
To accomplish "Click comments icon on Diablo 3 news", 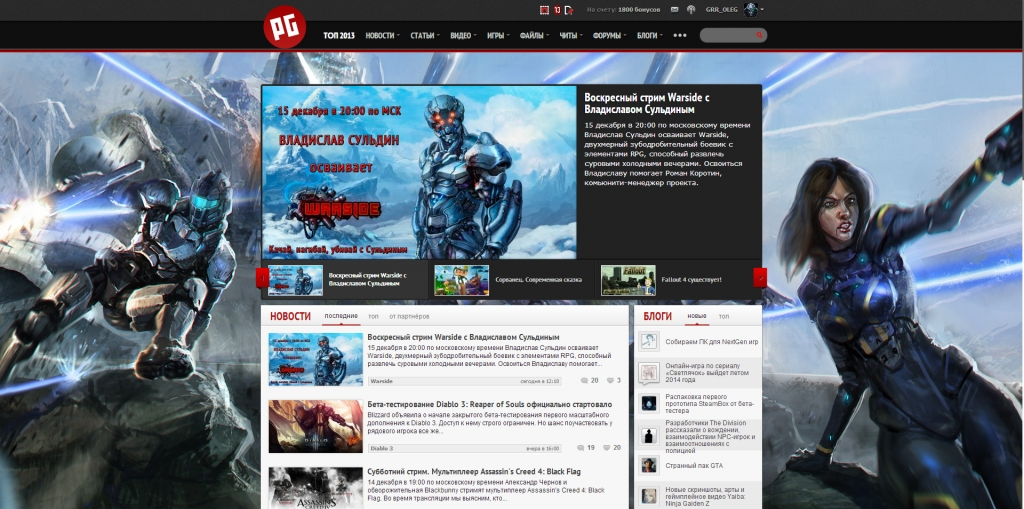I will [x=581, y=448].
